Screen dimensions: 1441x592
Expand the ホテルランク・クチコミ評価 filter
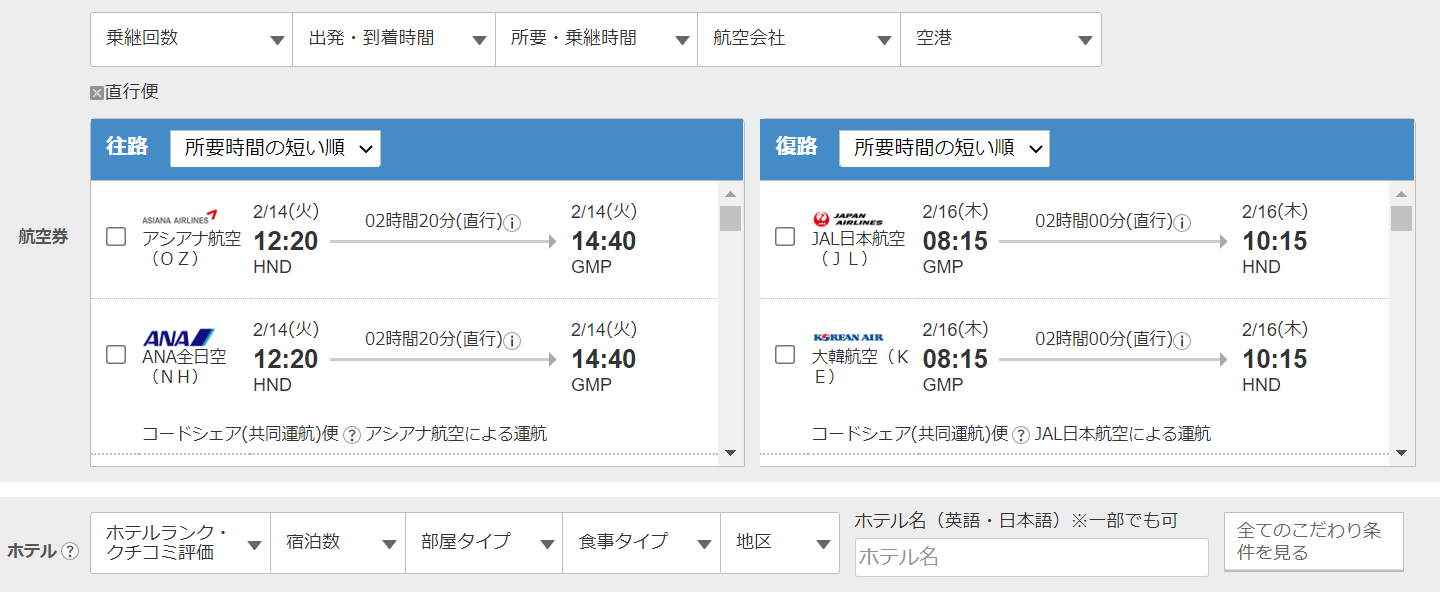(180, 543)
